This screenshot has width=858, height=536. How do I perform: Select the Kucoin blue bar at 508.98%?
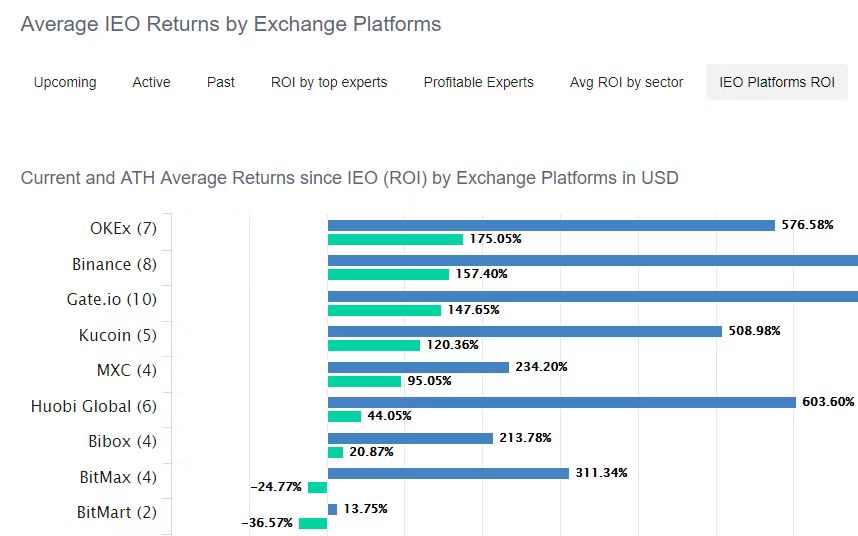pos(524,331)
